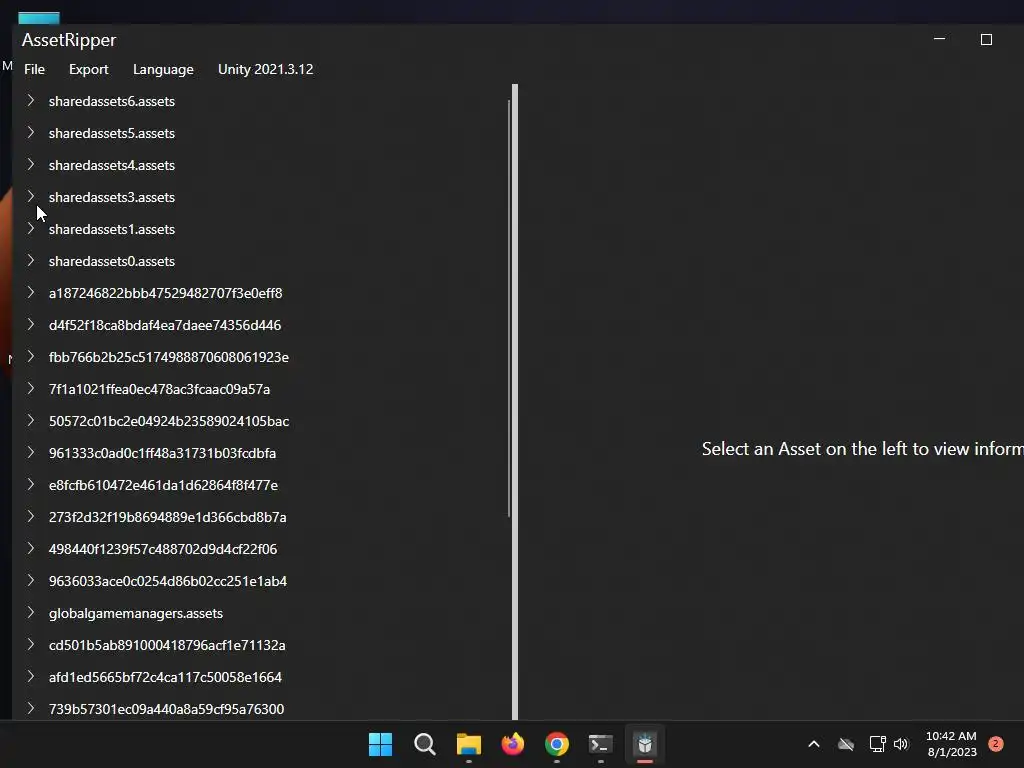Expand the fbb766b2b25c5174988870608061923e node

click(31, 357)
